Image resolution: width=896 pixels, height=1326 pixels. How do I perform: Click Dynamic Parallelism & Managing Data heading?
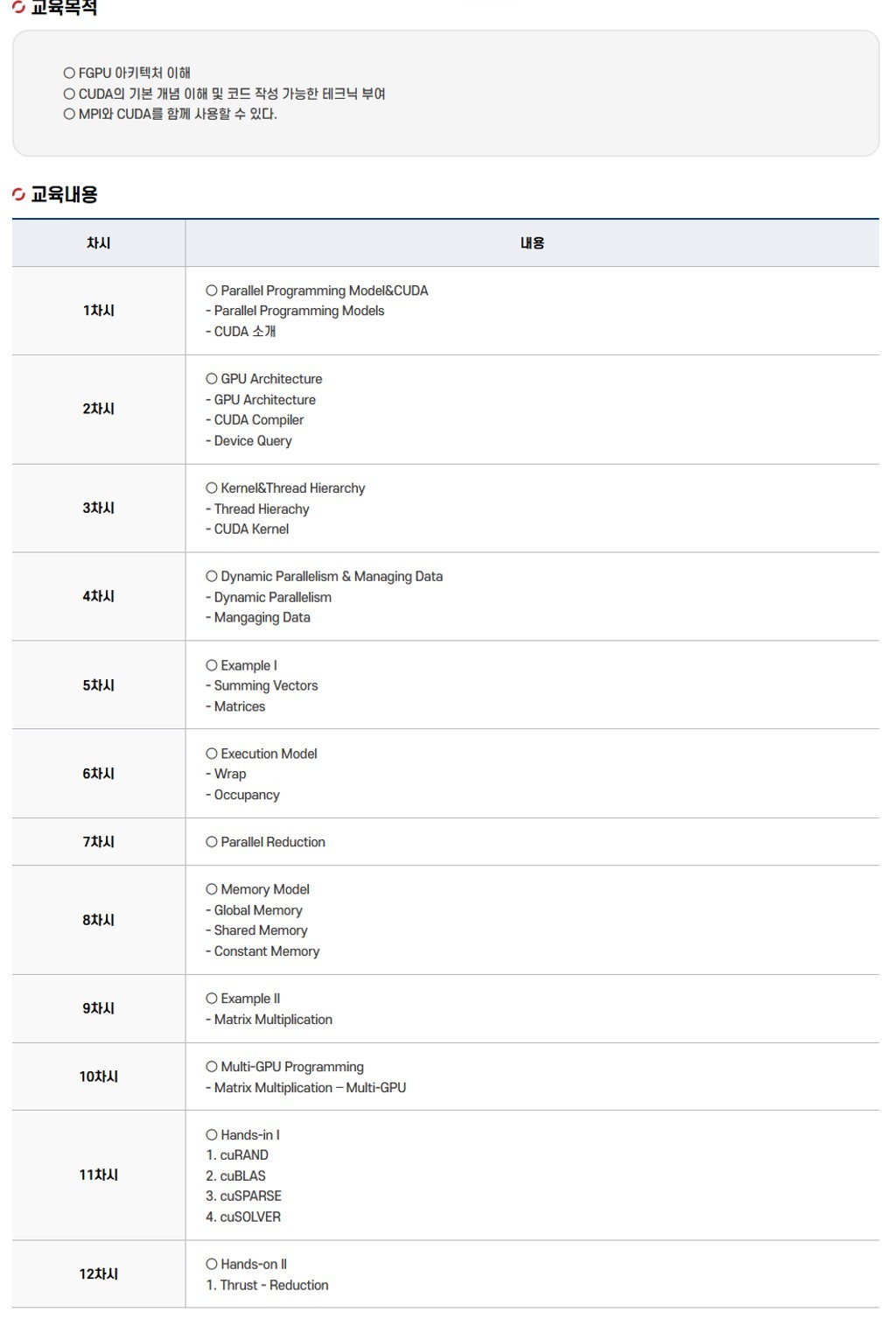(x=331, y=577)
